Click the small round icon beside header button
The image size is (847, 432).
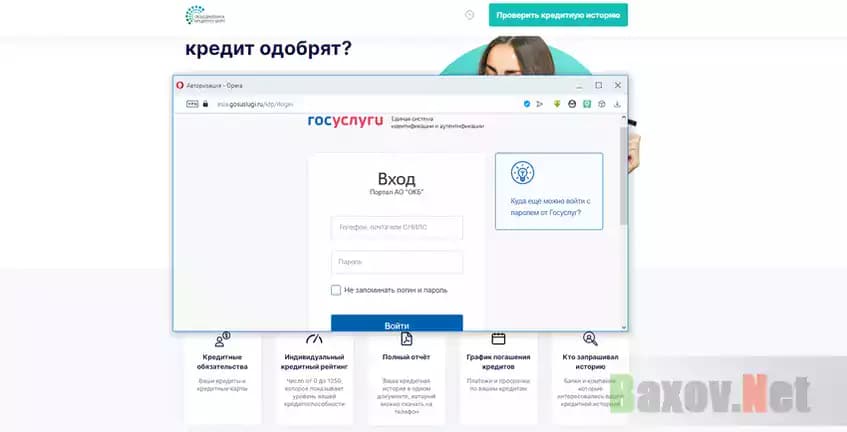click(469, 15)
